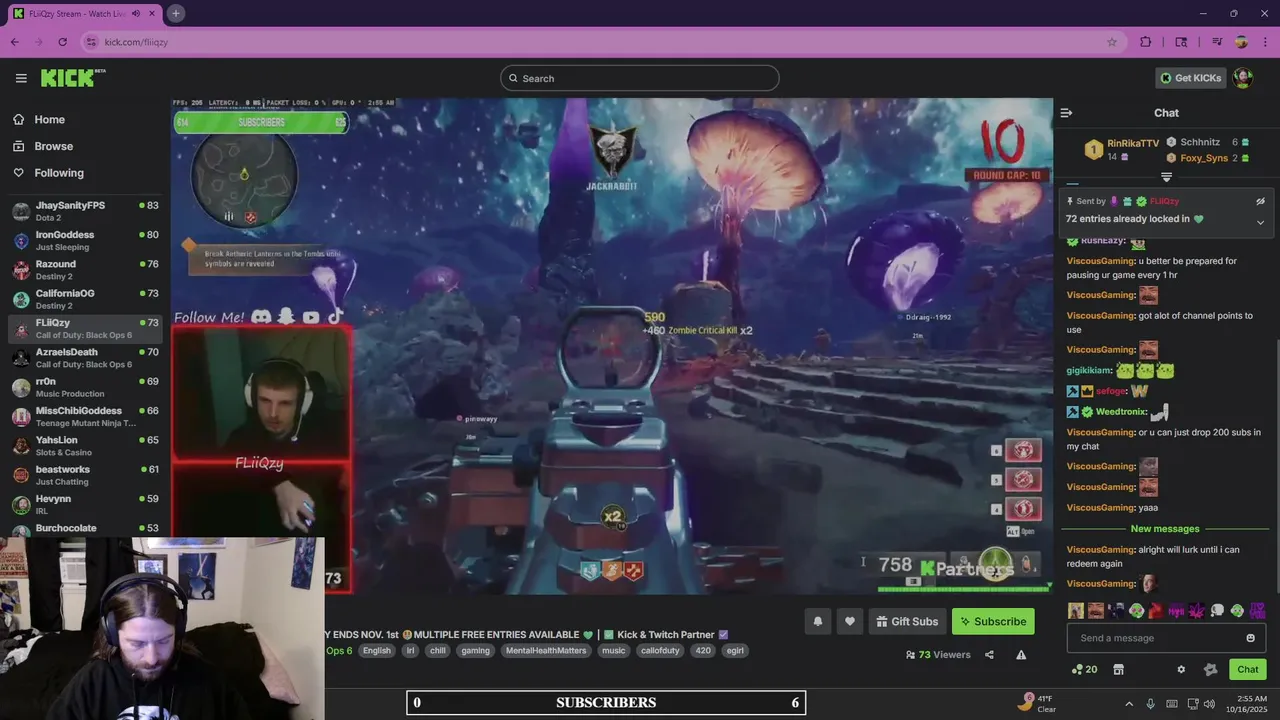Pick first emote in quick emote row

(x=1075, y=610)
